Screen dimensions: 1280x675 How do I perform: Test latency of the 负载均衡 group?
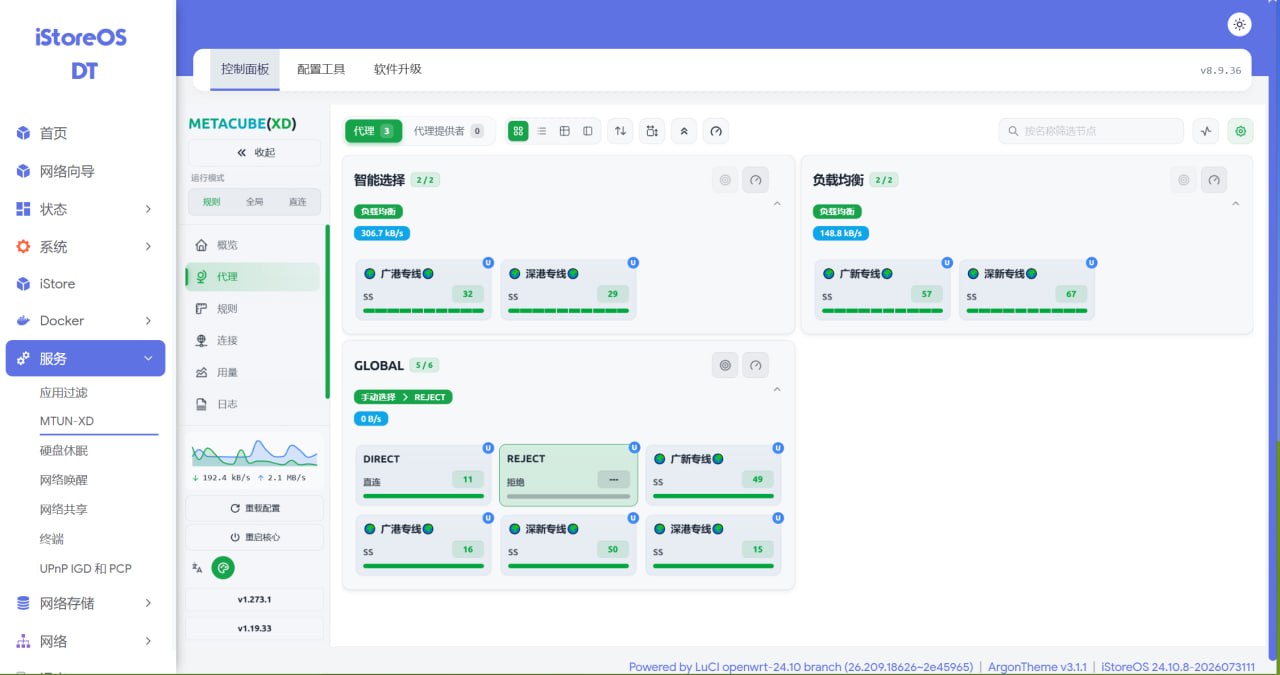1214,180
